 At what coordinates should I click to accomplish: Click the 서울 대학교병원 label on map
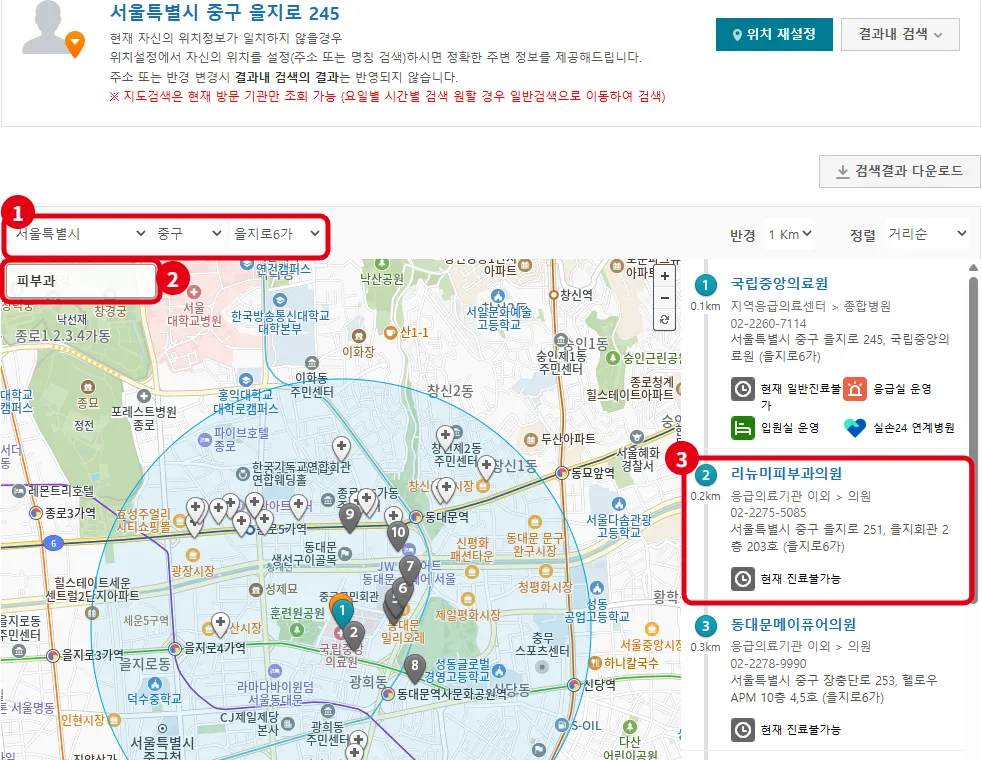coord(194,314)
